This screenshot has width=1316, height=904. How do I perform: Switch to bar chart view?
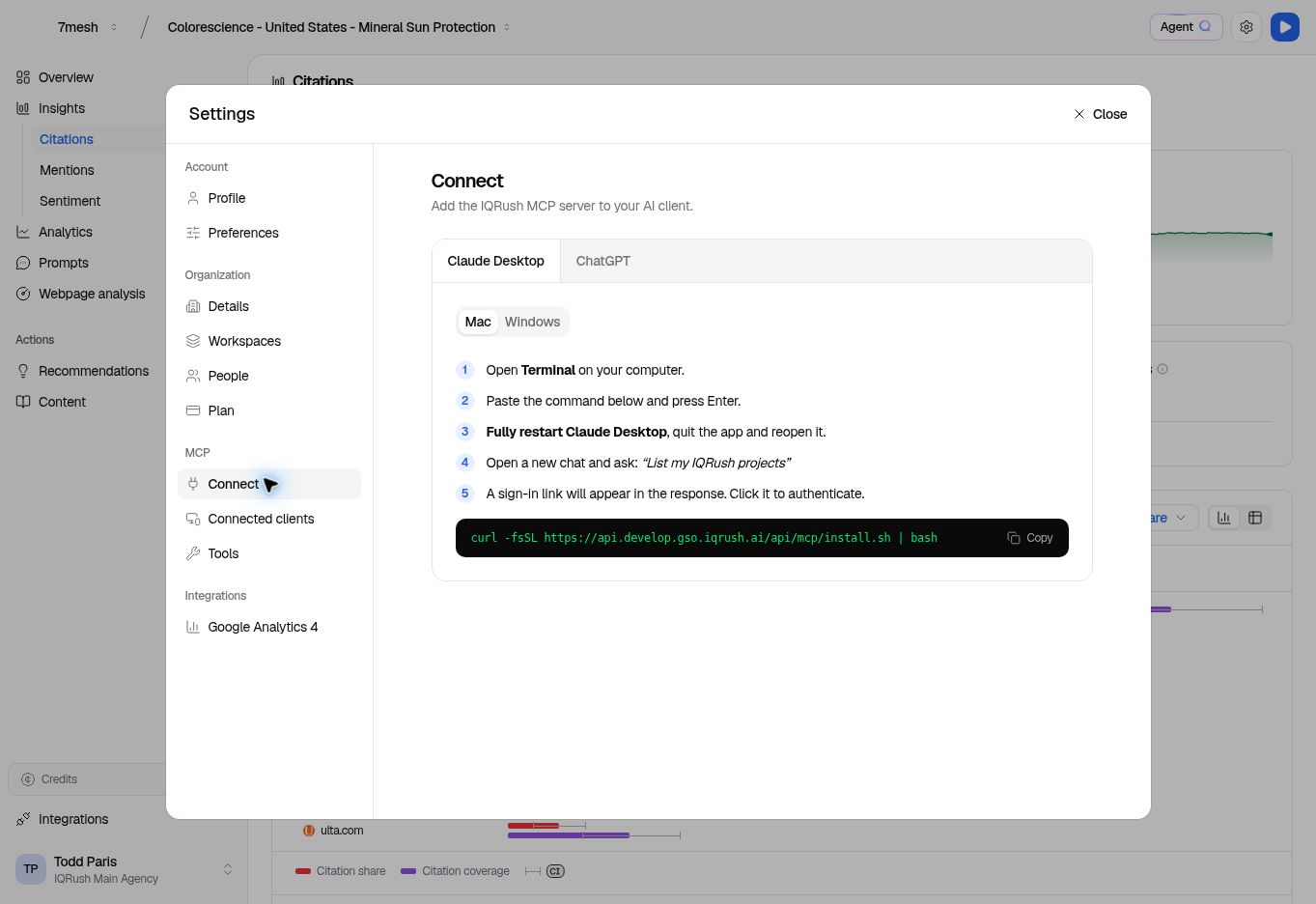coord(1224,518)
